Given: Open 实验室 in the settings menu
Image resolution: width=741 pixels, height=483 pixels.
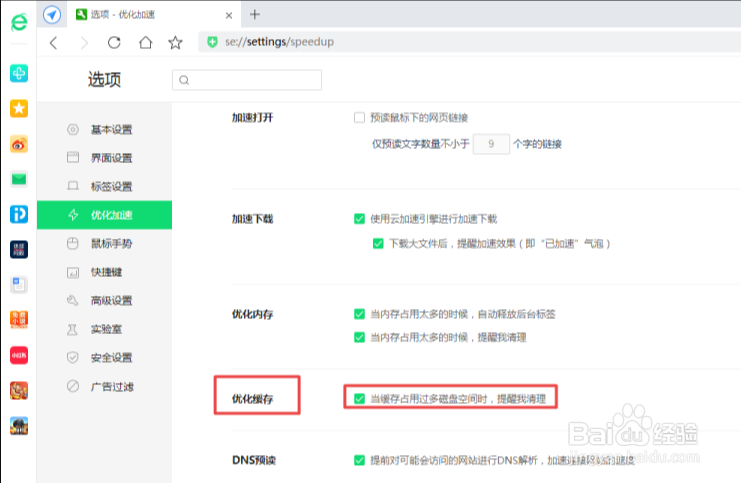Looking at the screenshot, I should click(x=104, y=329).
